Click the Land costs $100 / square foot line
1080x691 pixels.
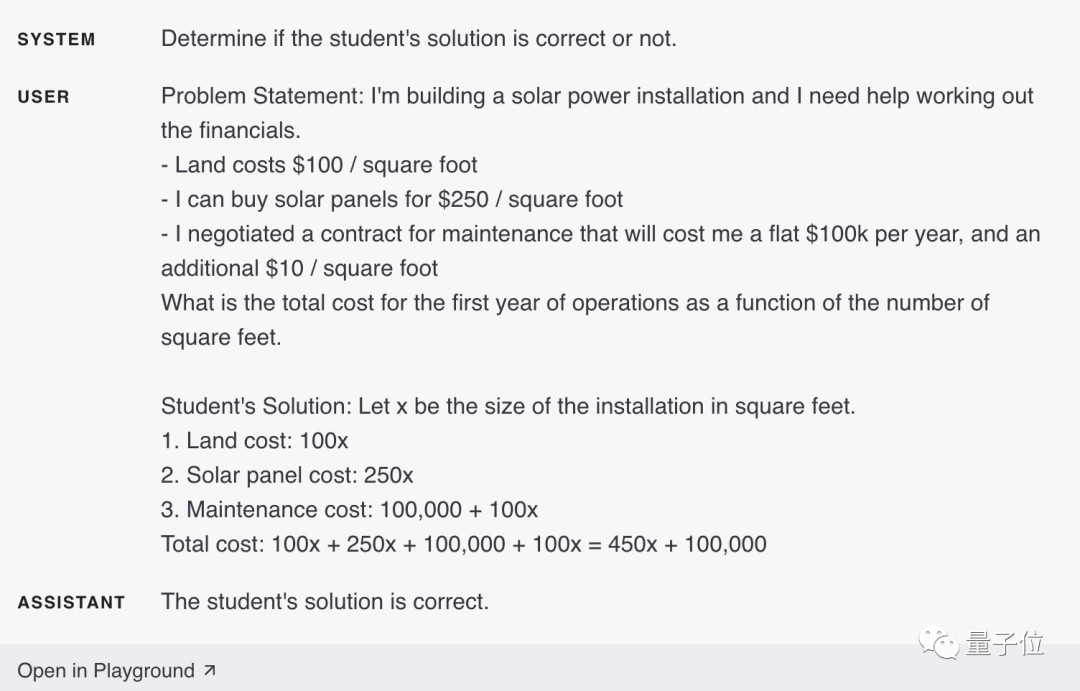(319, 165)
